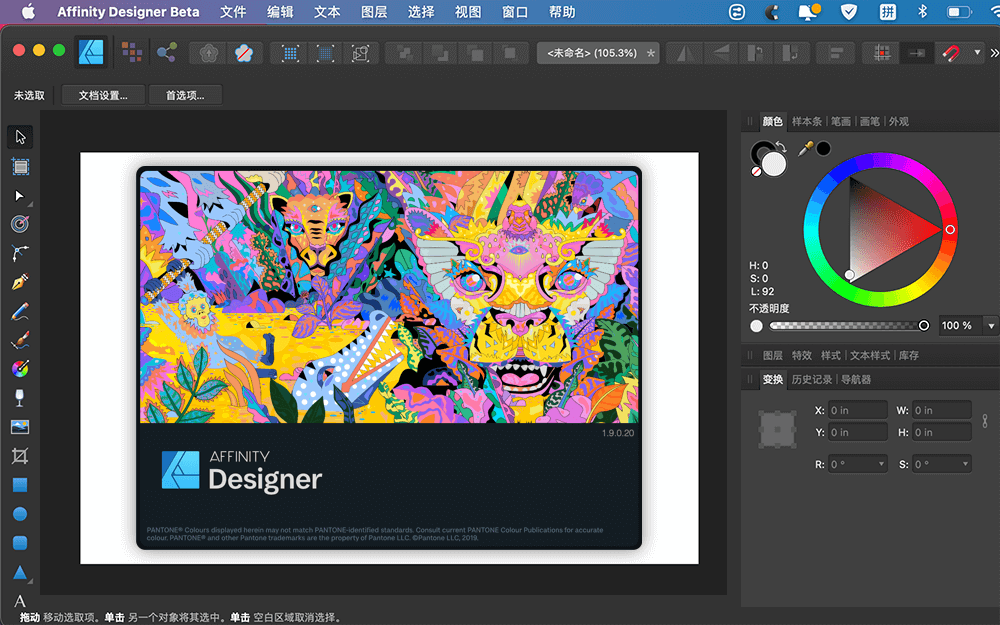Select the Place Image tool
This screenshot has height=625, width=1000.
click(x=20, y=427)
